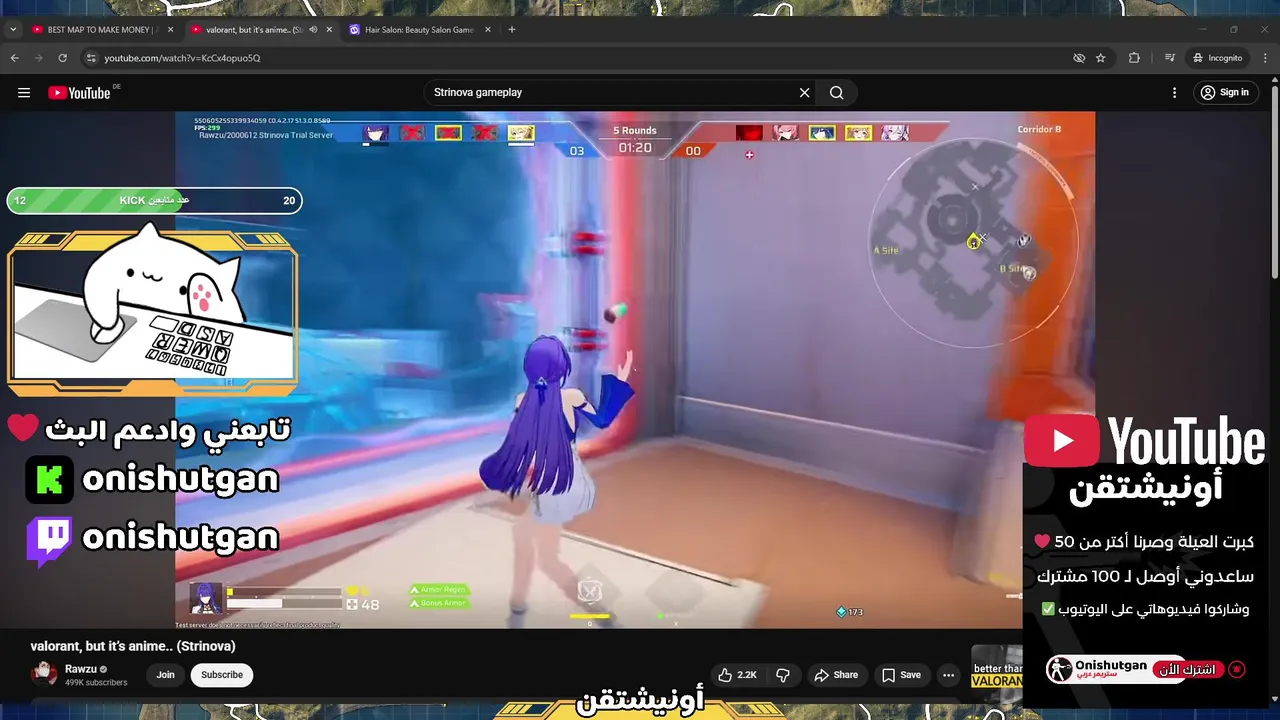Open the Incognito profile indicator
Image resolution: width=1280 pixels, height=720 pixels.
coord(1217,58)
